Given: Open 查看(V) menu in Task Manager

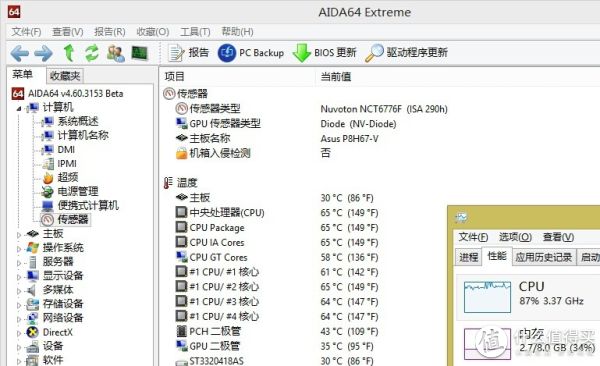Looking at the screenshot, I should click(558, 237).
